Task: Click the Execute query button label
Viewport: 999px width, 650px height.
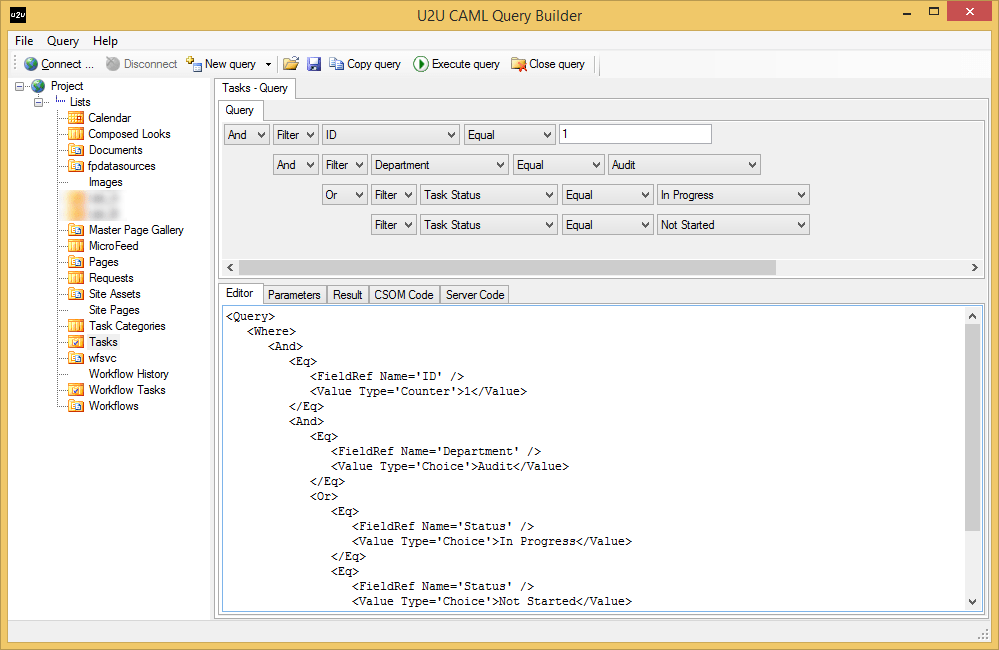Action: [466, 64]
